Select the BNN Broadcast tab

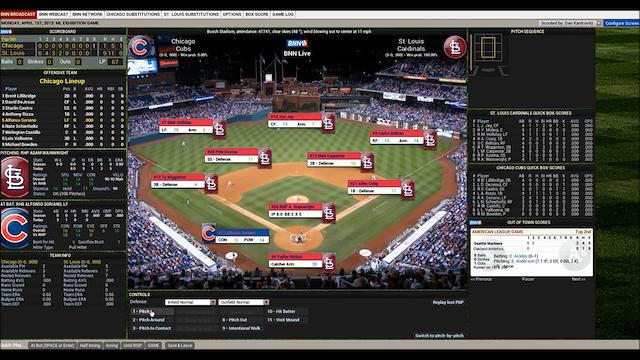18,14
